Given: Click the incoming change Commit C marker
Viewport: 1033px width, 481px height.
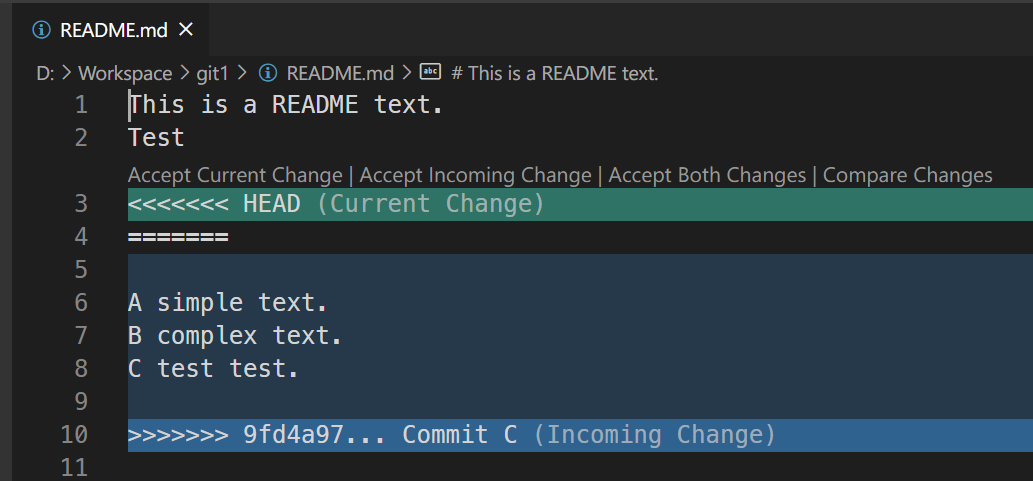Looking at the screenshot, I should 450,435.
